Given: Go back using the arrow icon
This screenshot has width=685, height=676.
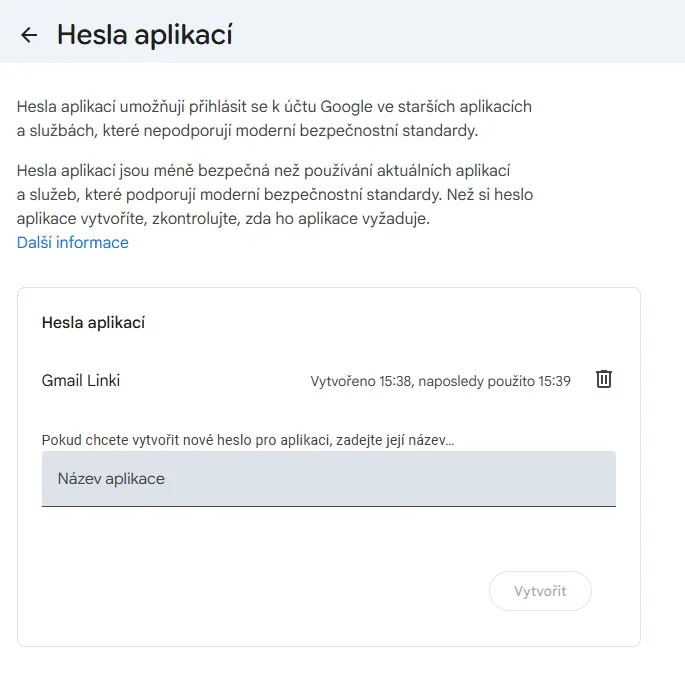Looking at the screenshot, I should 29,35.
